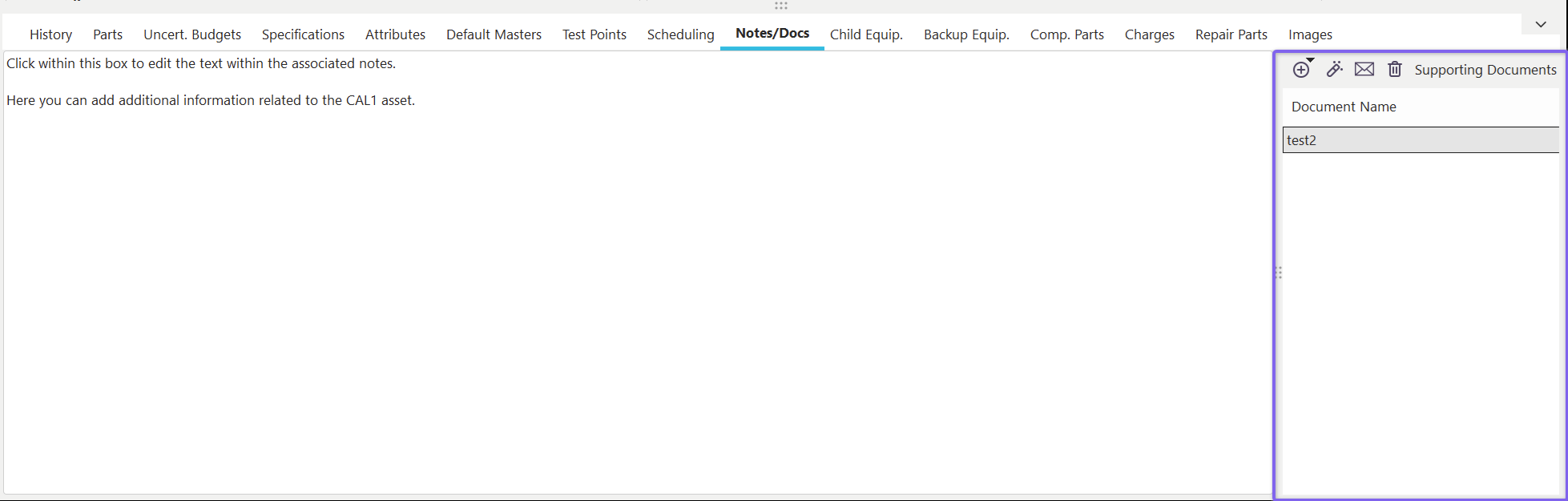This screenshot has height=501, width=1568.
Task: Click the email envelope icon
Action: pyautogui.click(x=1364, y=70)
